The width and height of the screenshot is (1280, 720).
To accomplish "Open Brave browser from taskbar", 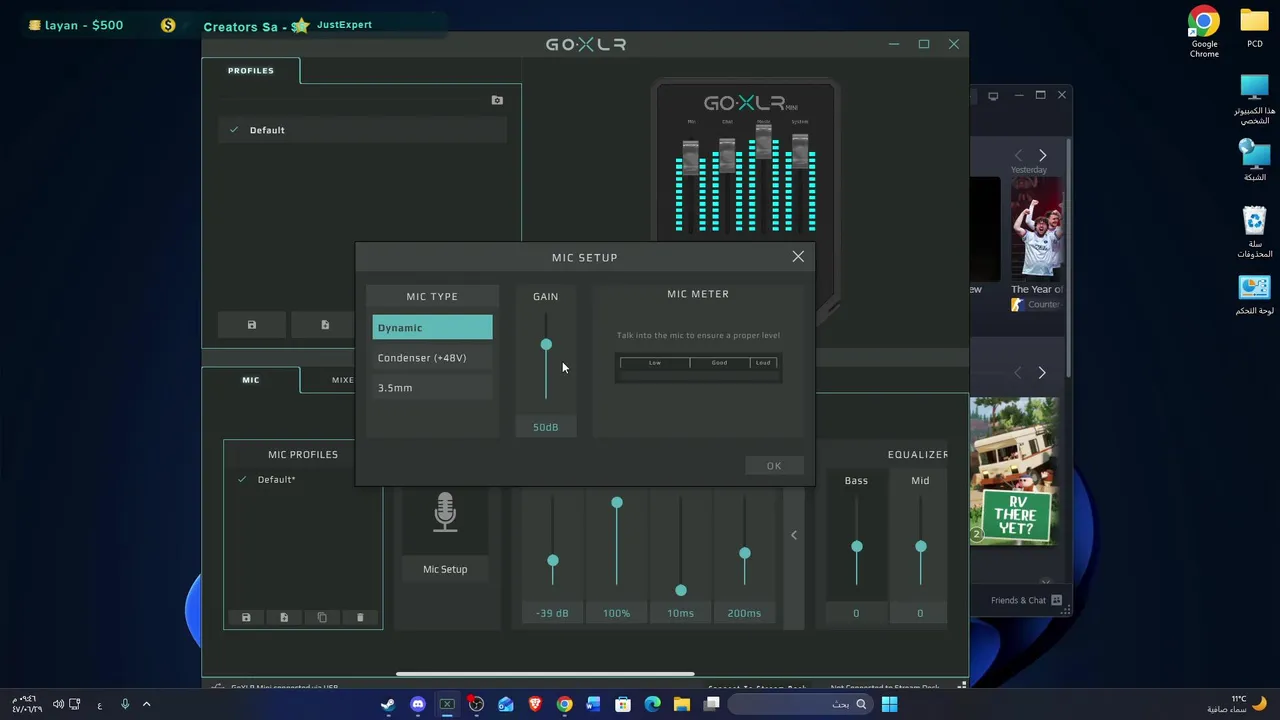I will tap(535, 704).
